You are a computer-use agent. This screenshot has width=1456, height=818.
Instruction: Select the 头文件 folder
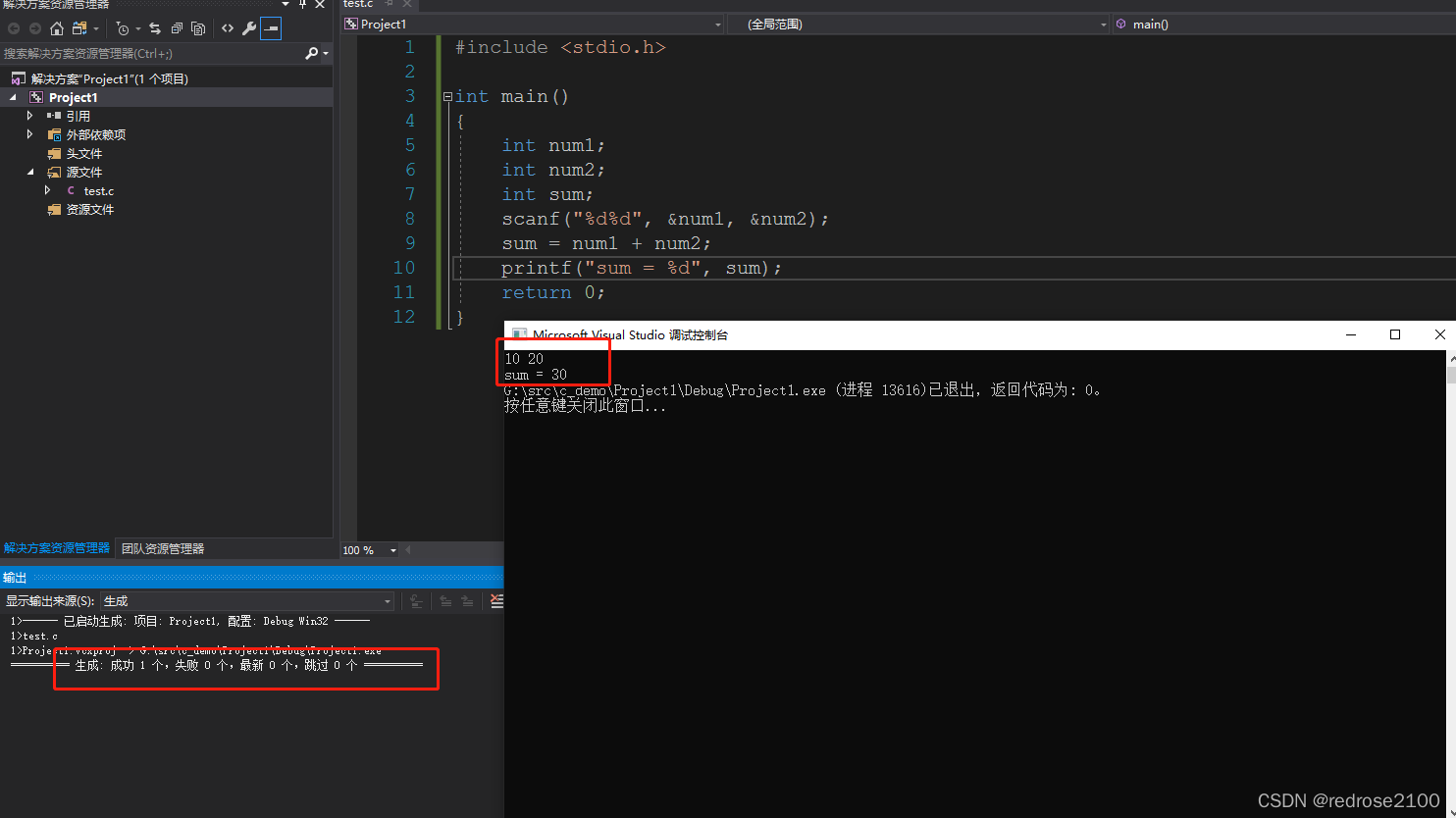83,153
